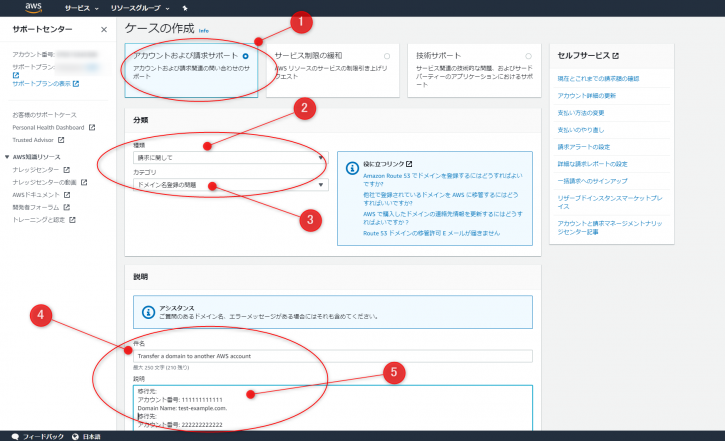Open ナレッジセンターの動画 link
Screen dimensions: 725x441
[44, 183]
